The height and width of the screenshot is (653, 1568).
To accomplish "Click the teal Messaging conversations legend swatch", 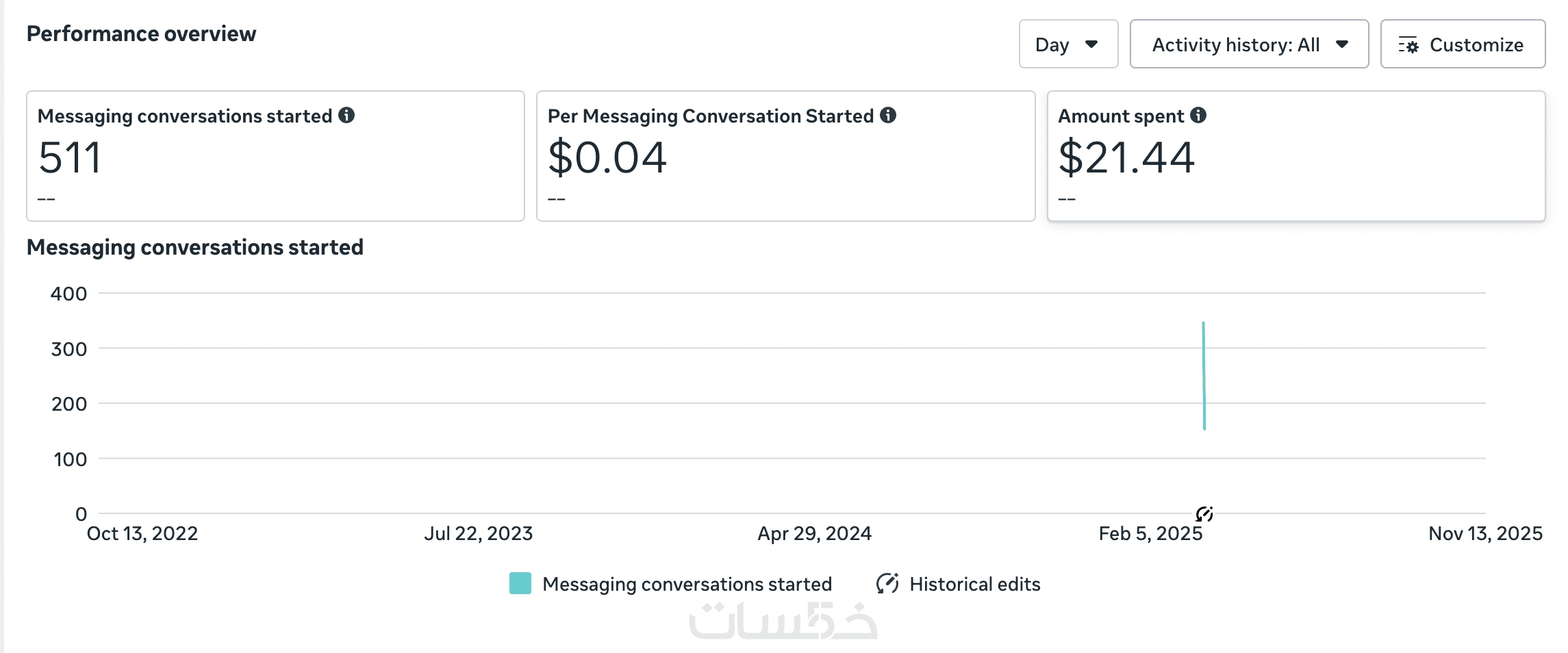I will click(x=520, y=584).
